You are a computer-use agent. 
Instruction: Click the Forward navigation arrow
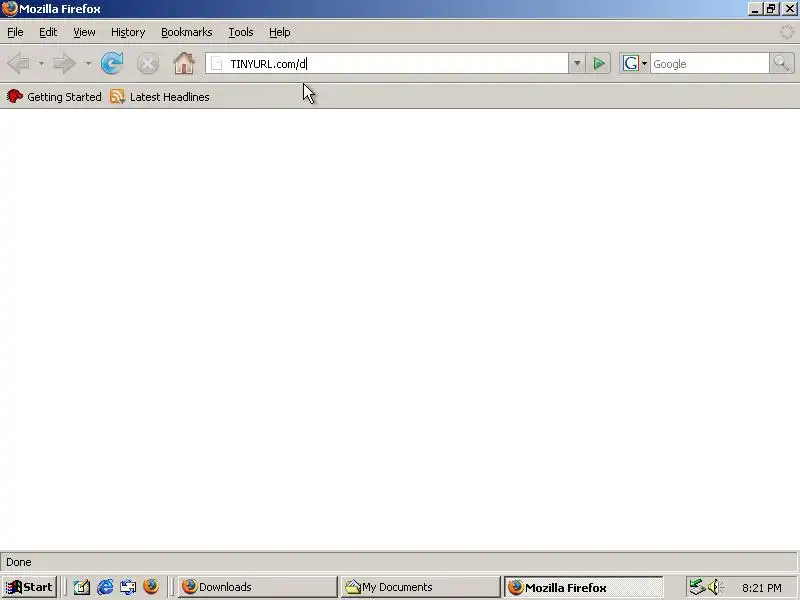64,64
